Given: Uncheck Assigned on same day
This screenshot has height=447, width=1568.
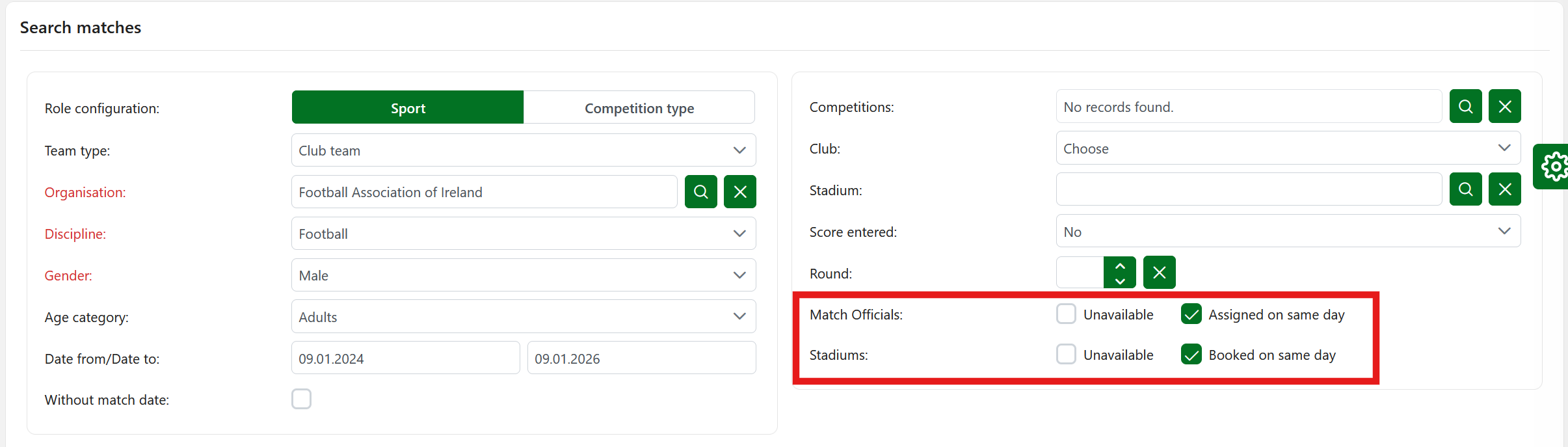Looking at the screenshot, I should point(1191,314).
